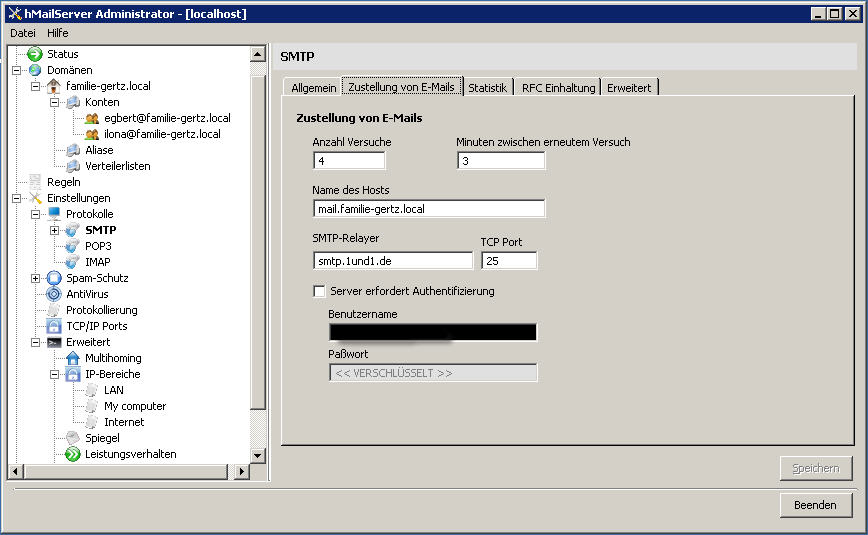Viewport: 868px width, 535px height.
Task: Click the IMAP protocol icon
Action: point(73,262)
